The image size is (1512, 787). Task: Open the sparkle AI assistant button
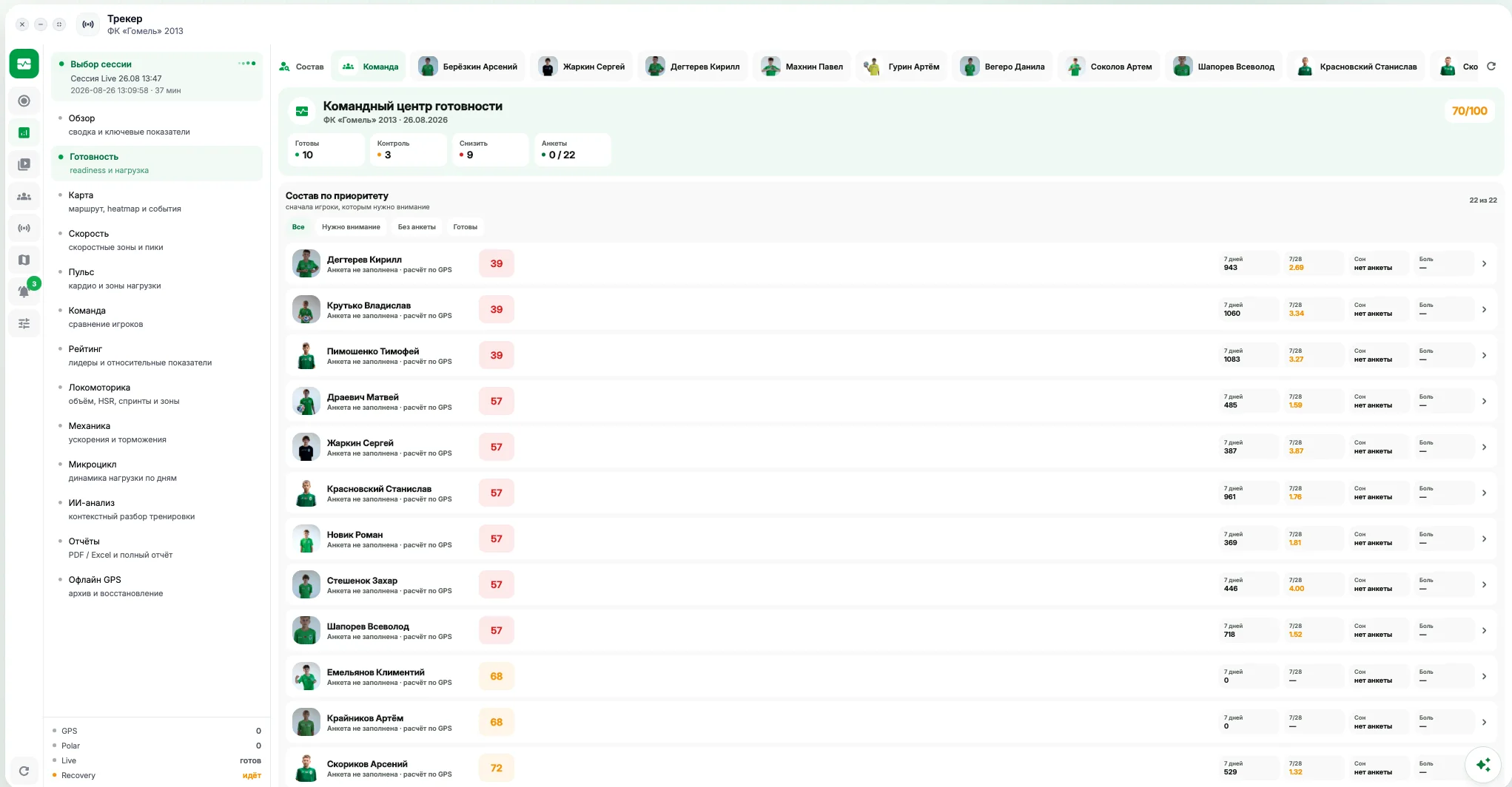coord(1482,764)
